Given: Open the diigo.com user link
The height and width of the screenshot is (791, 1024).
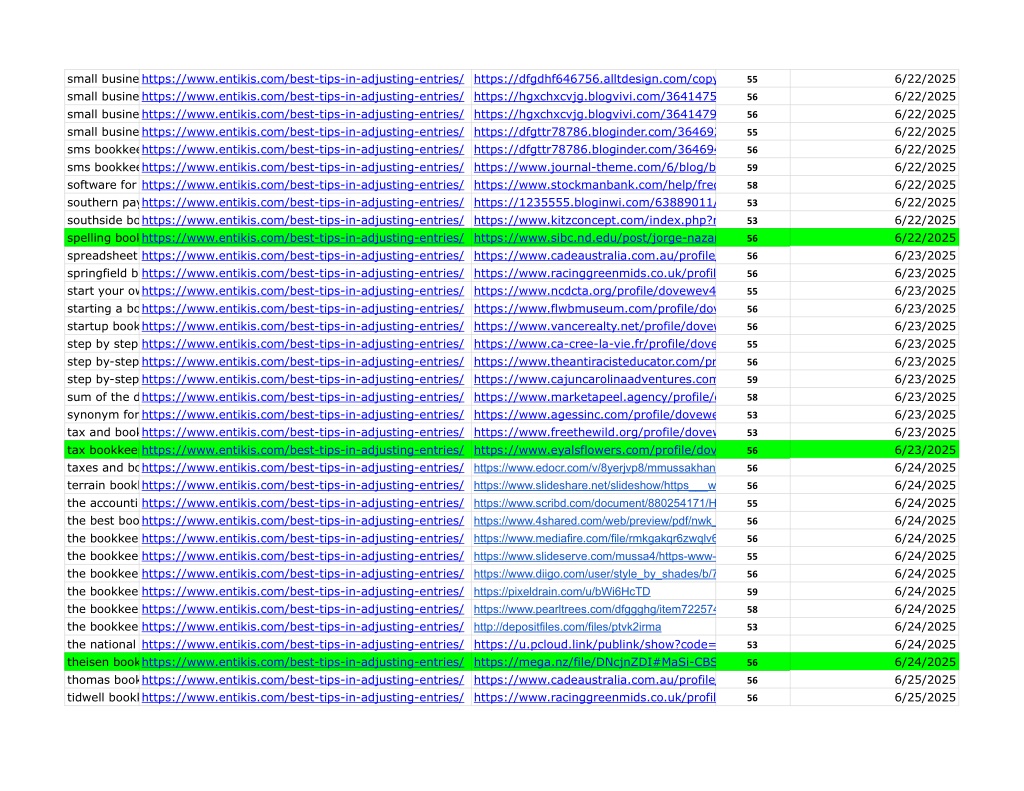Looking at the screenshot, I should point(594,573).
